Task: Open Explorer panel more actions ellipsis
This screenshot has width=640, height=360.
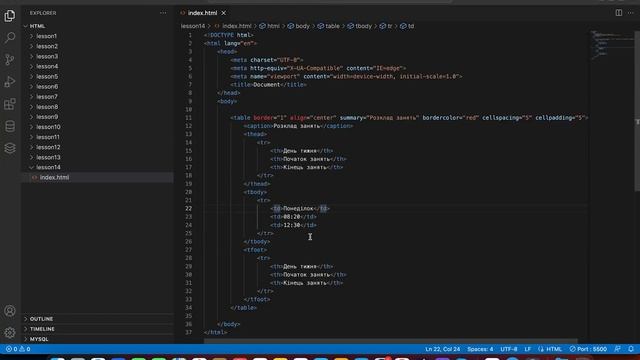Action: 163,13
